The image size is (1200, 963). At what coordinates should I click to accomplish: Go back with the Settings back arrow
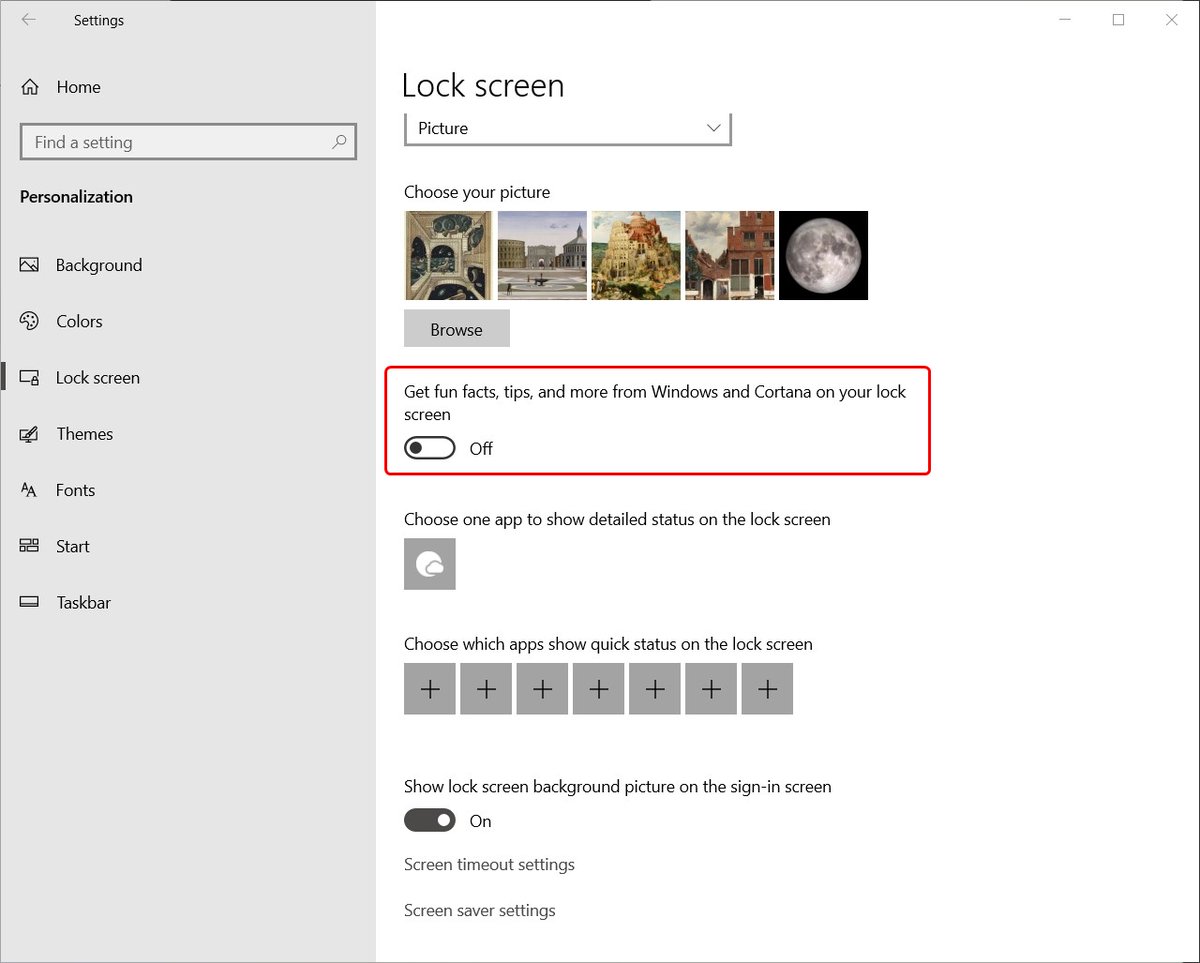tap(29, 20)
